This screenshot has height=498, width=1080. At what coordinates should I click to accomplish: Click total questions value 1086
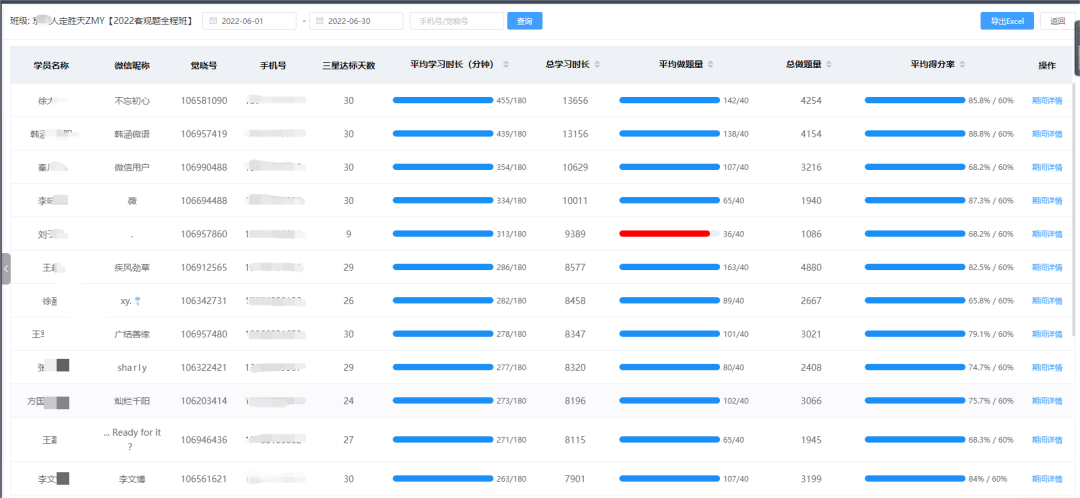coord(811,234)
